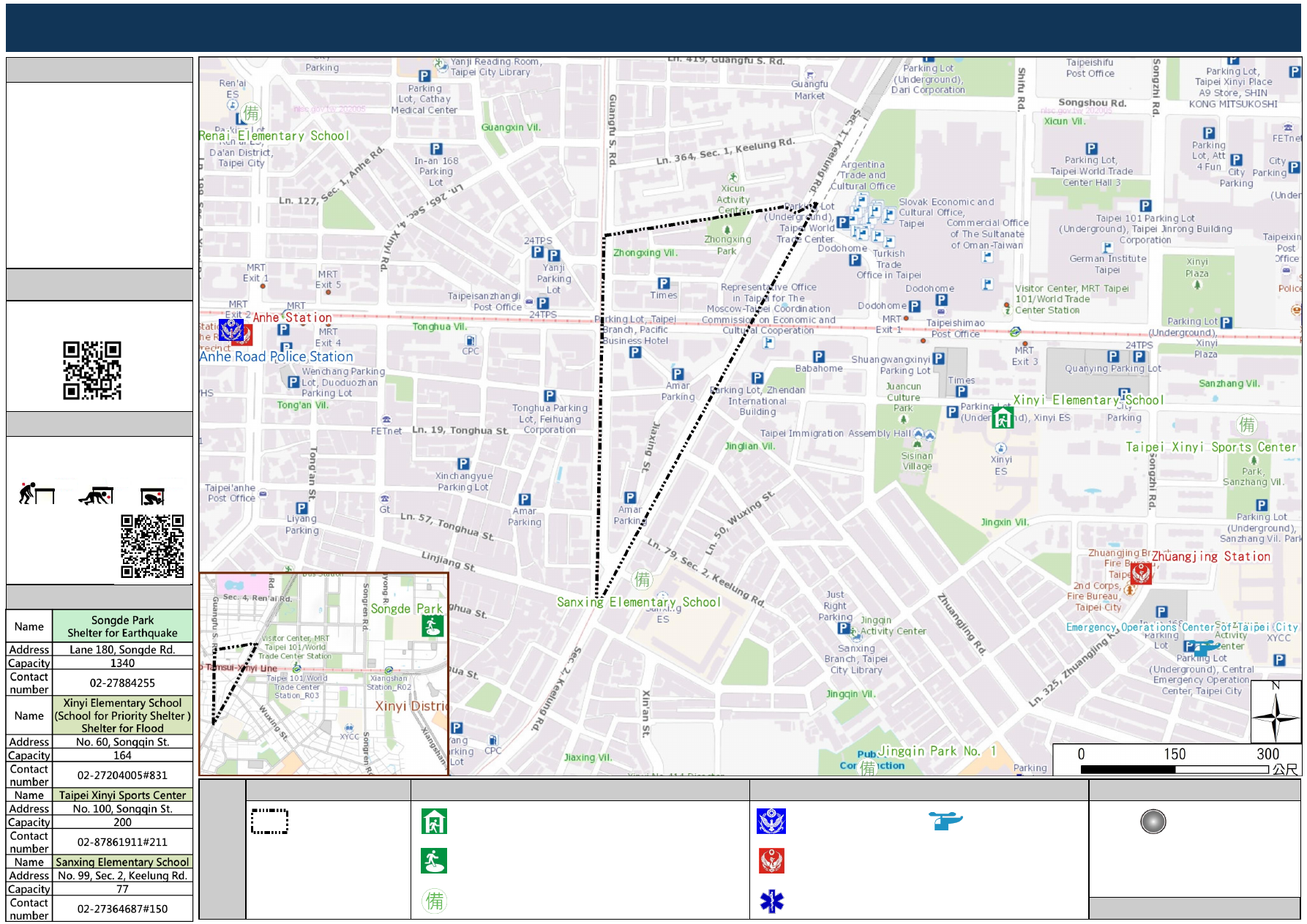Click the green running-person icon in the legend
This screenshot has width=1307, height=924.
434,861
